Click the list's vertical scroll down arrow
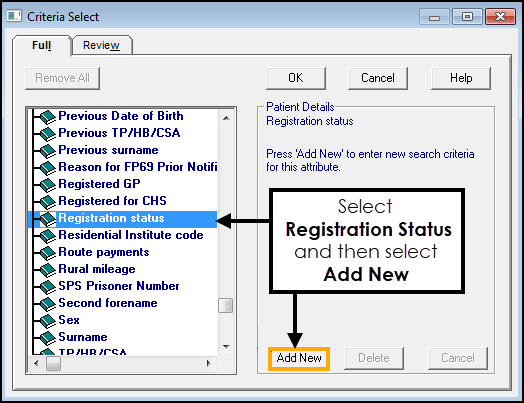524x403 pixels. point(226,347)
